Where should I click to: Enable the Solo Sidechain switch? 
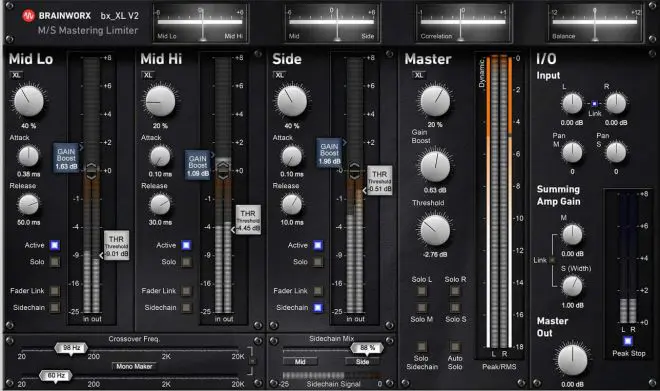[421, 347]
